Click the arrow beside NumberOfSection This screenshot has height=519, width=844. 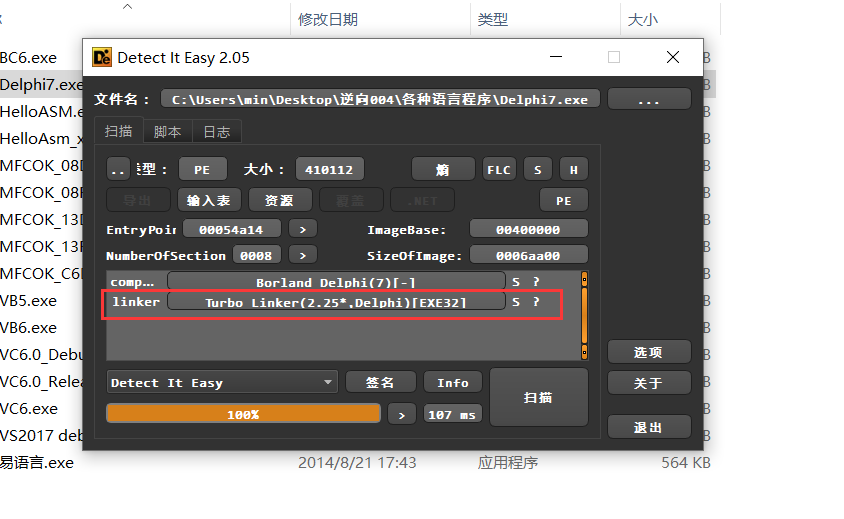pos(303,255)
